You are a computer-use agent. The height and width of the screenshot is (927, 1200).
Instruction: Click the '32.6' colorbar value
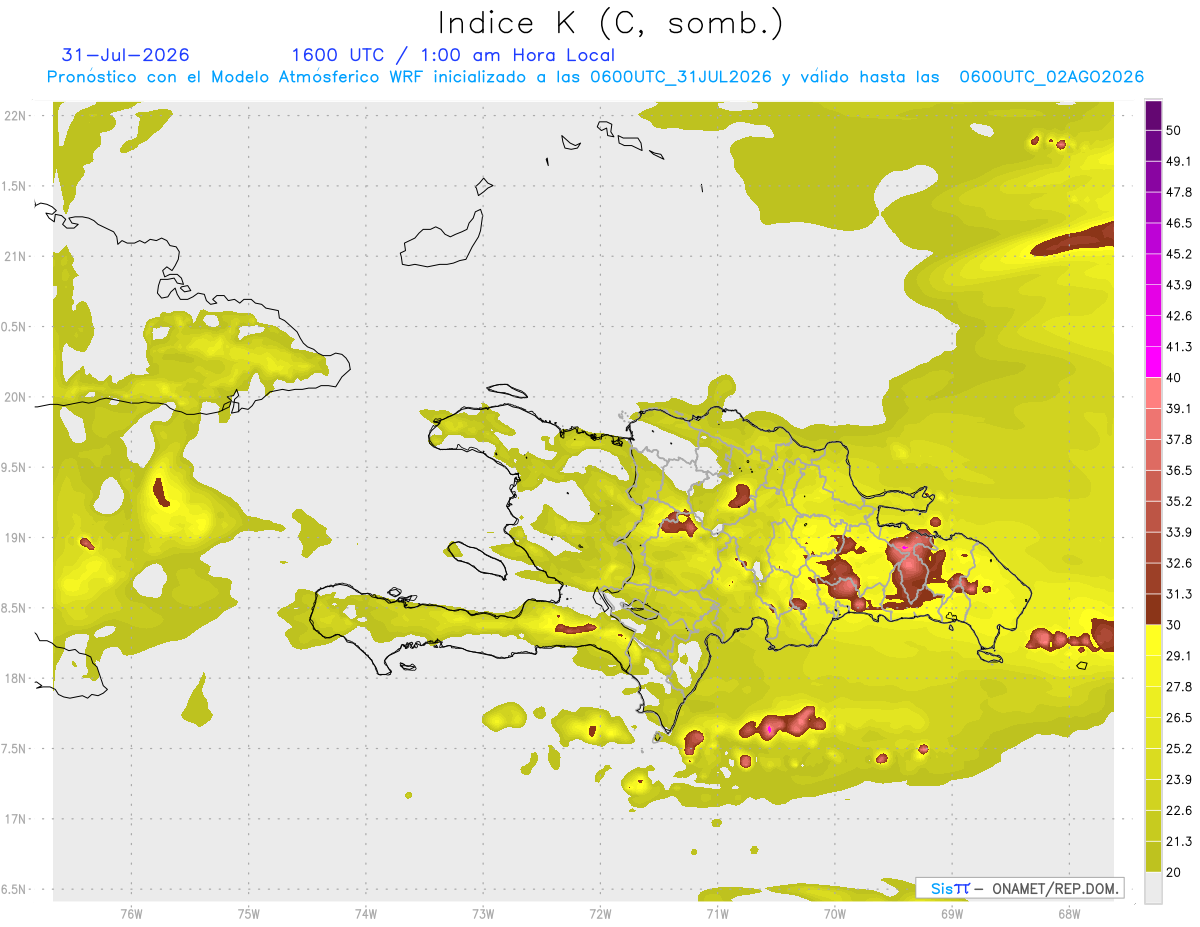(1179, 563)
